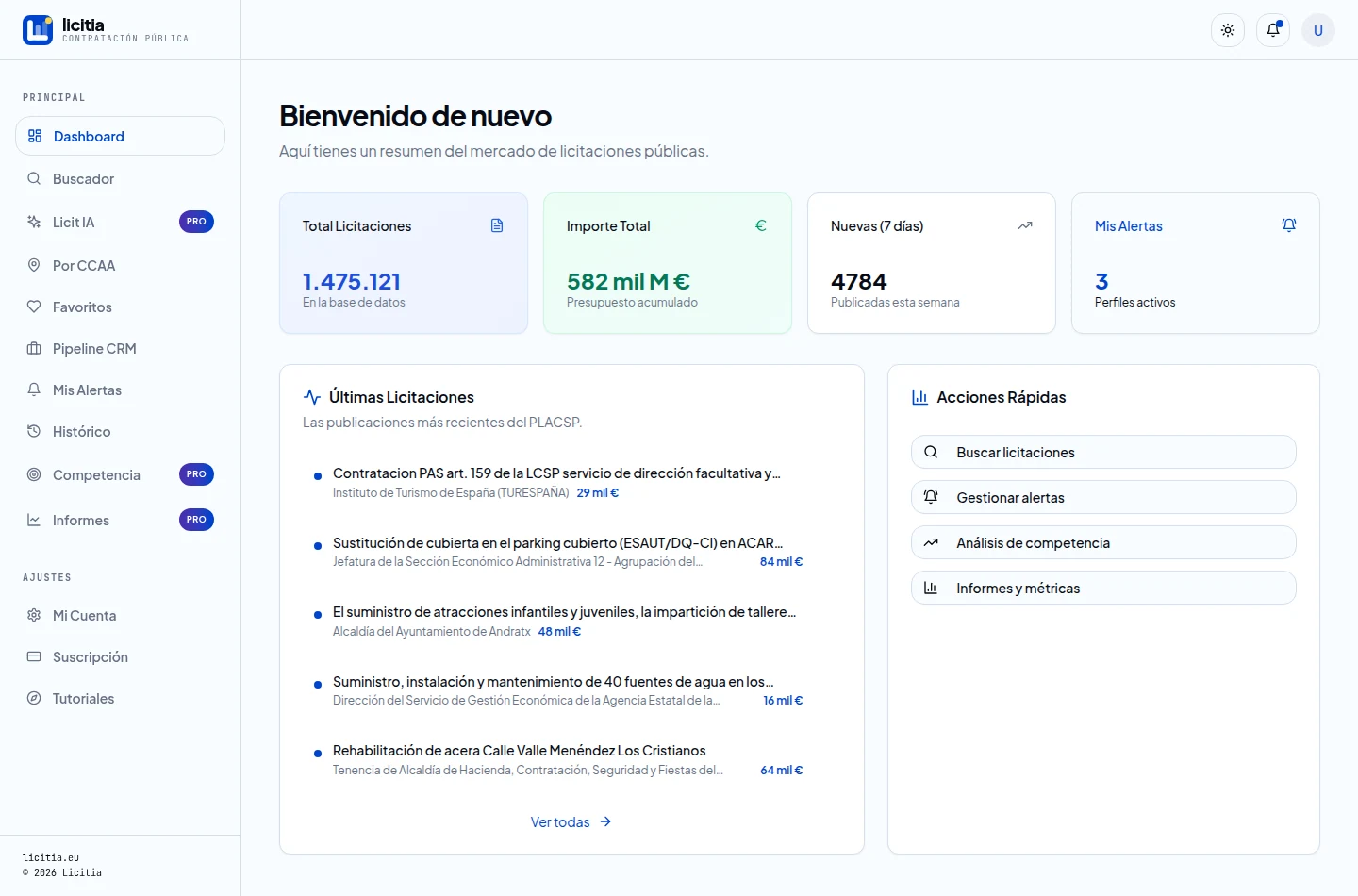Click the Acciones Rápidas chart icon
The width and height of the screenshot is (1358, 896).
pos(919,397)
